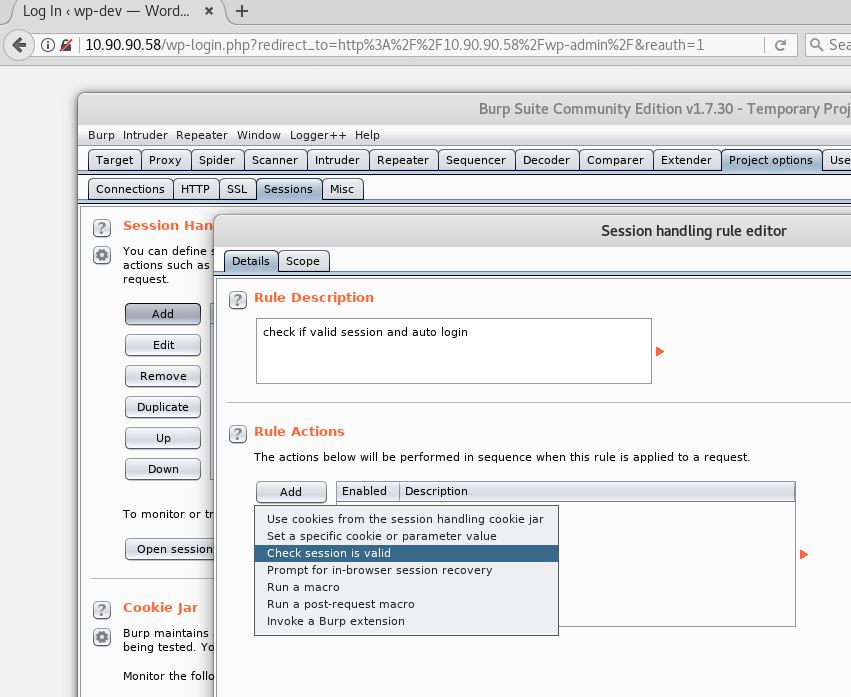Click Add button under Rule Actions
The width and height of the screenshot is (851, 697).
coord(291,492)
